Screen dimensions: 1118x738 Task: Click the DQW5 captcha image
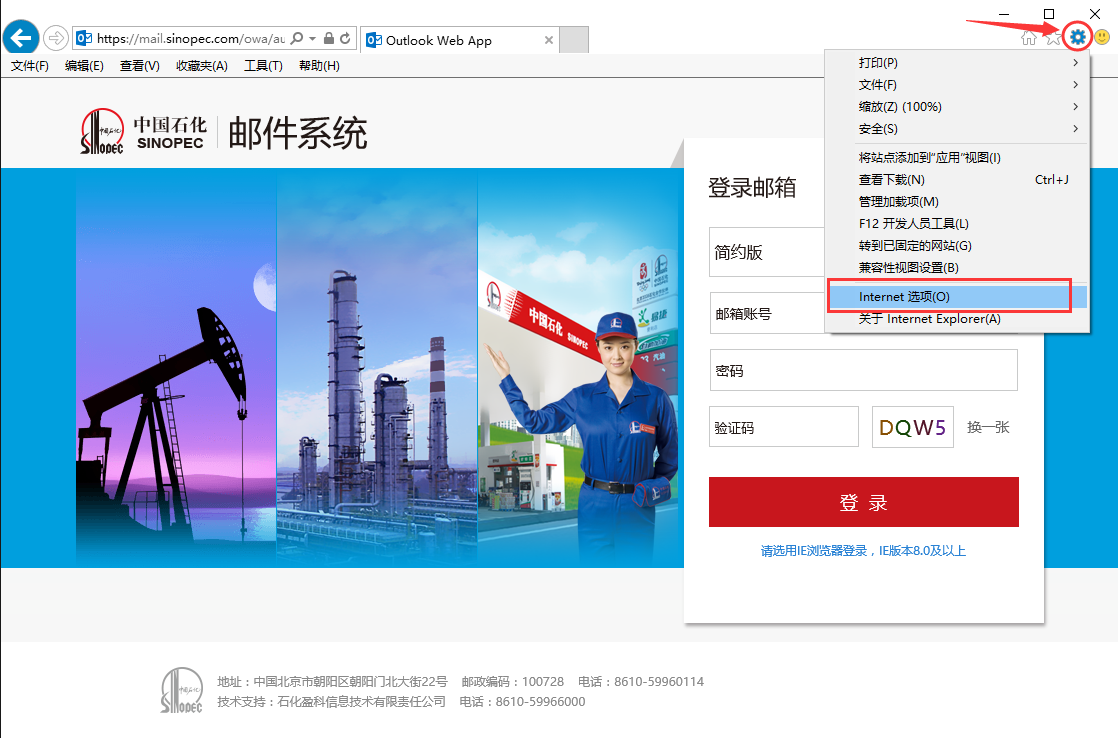(912, 427)
